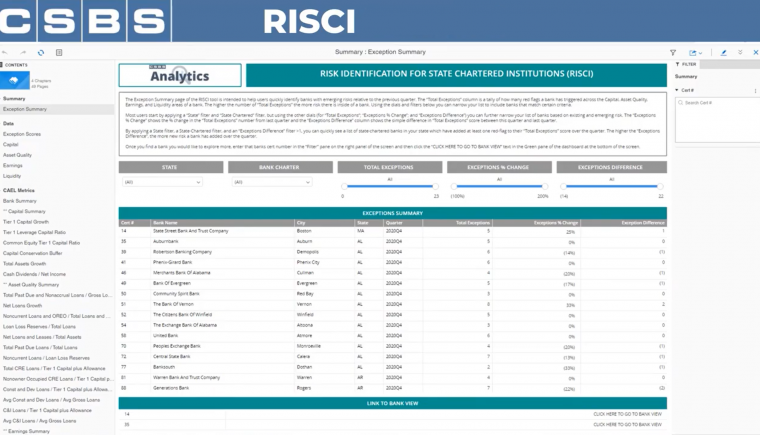Open the Cert # filter options menu (three dots)
This screenshot has height=435, width=760.
755,91
